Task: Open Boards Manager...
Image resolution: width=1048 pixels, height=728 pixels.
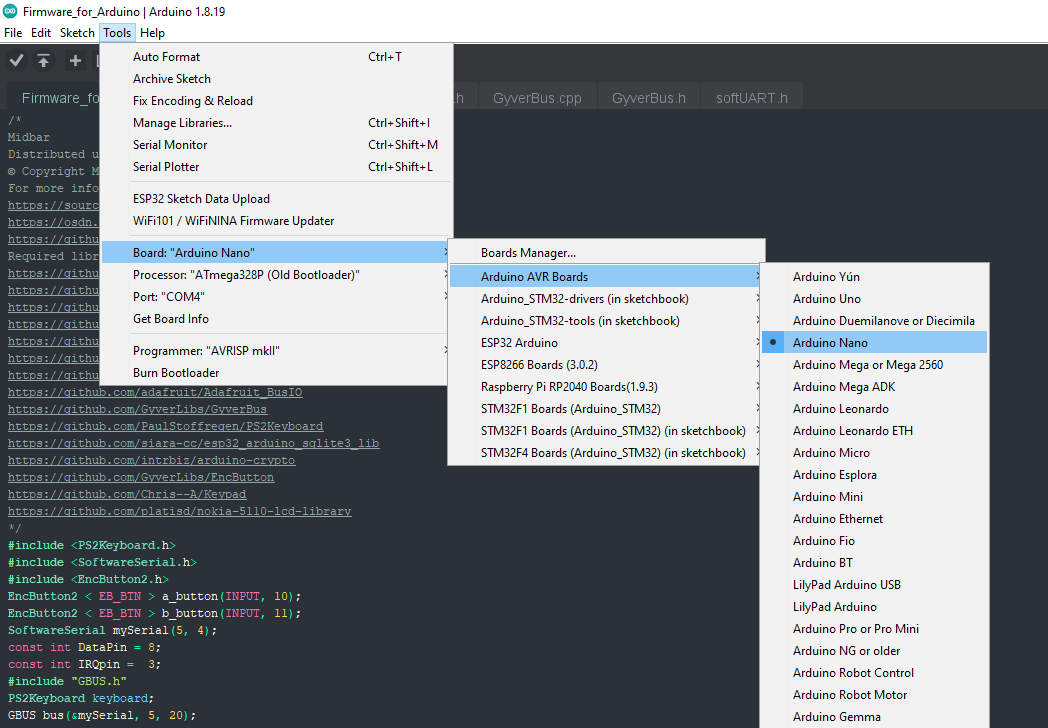Action: (x=606, y=253)
